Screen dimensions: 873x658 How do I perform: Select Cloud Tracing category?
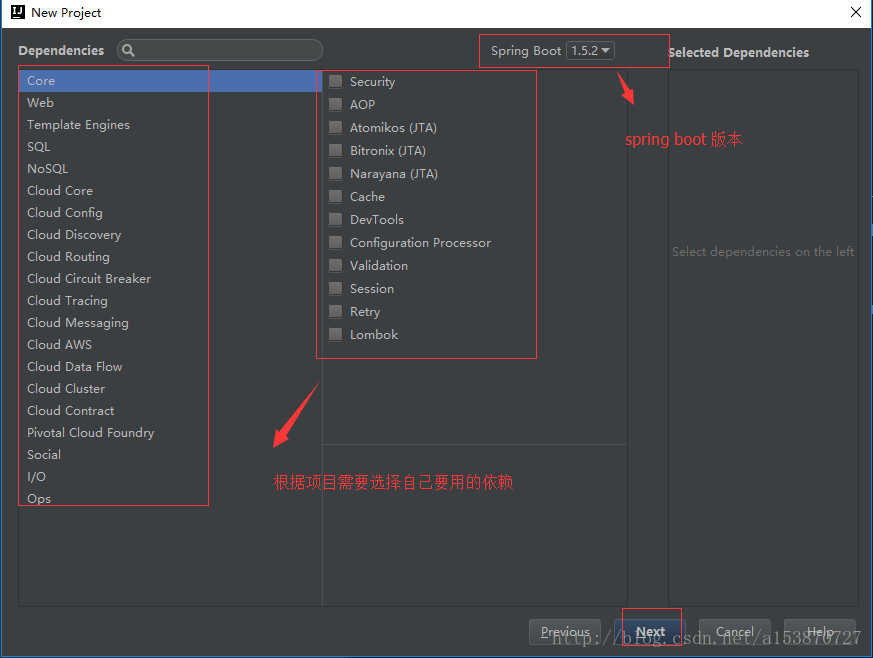tap(170, 301)
